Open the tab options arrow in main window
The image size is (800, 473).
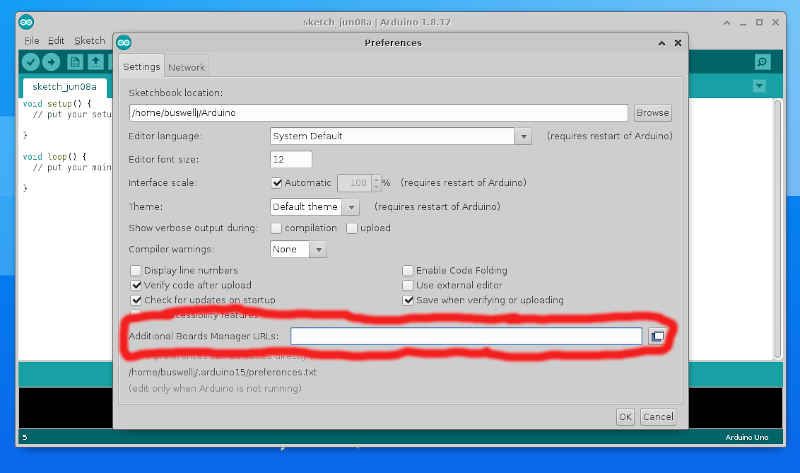click(x=759, y=86)
